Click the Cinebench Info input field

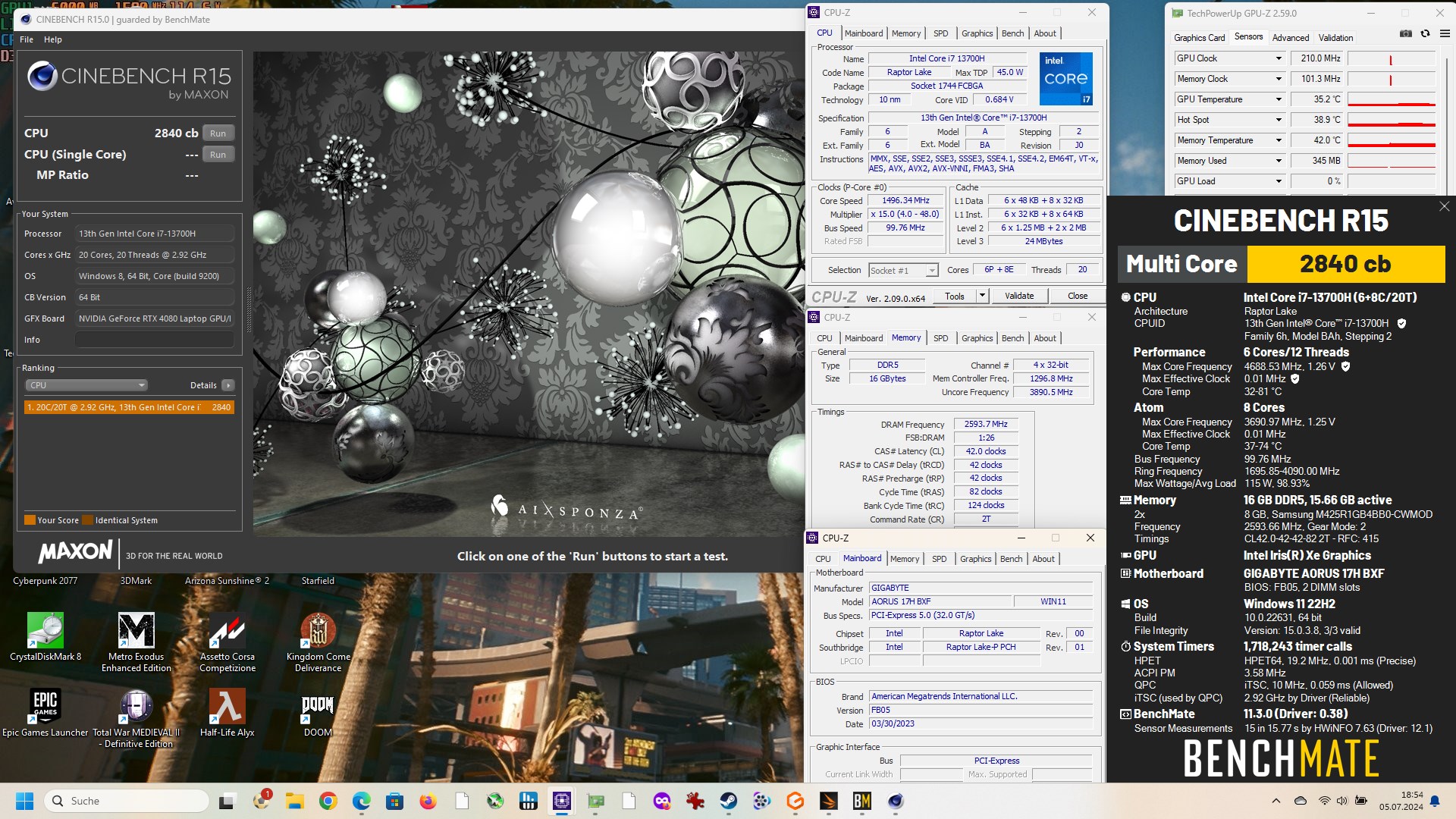(155, 340)
